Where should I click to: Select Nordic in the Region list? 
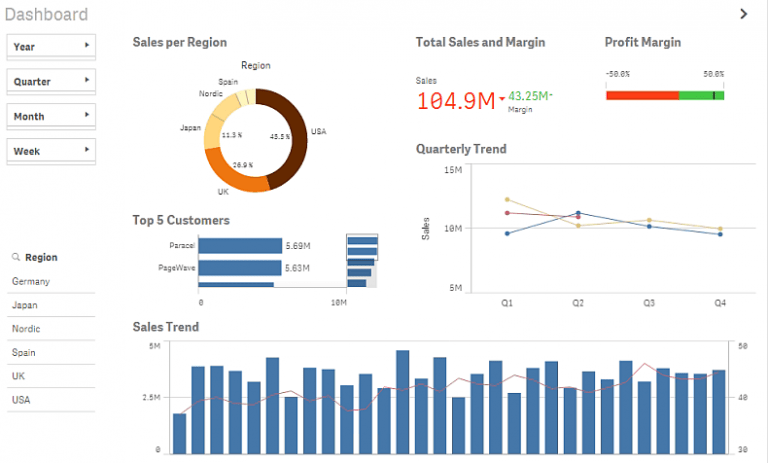[51, 329]
